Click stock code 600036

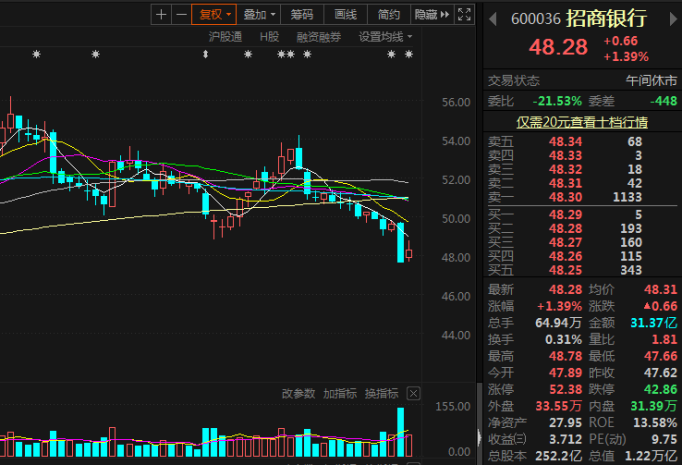pos(536,19)
